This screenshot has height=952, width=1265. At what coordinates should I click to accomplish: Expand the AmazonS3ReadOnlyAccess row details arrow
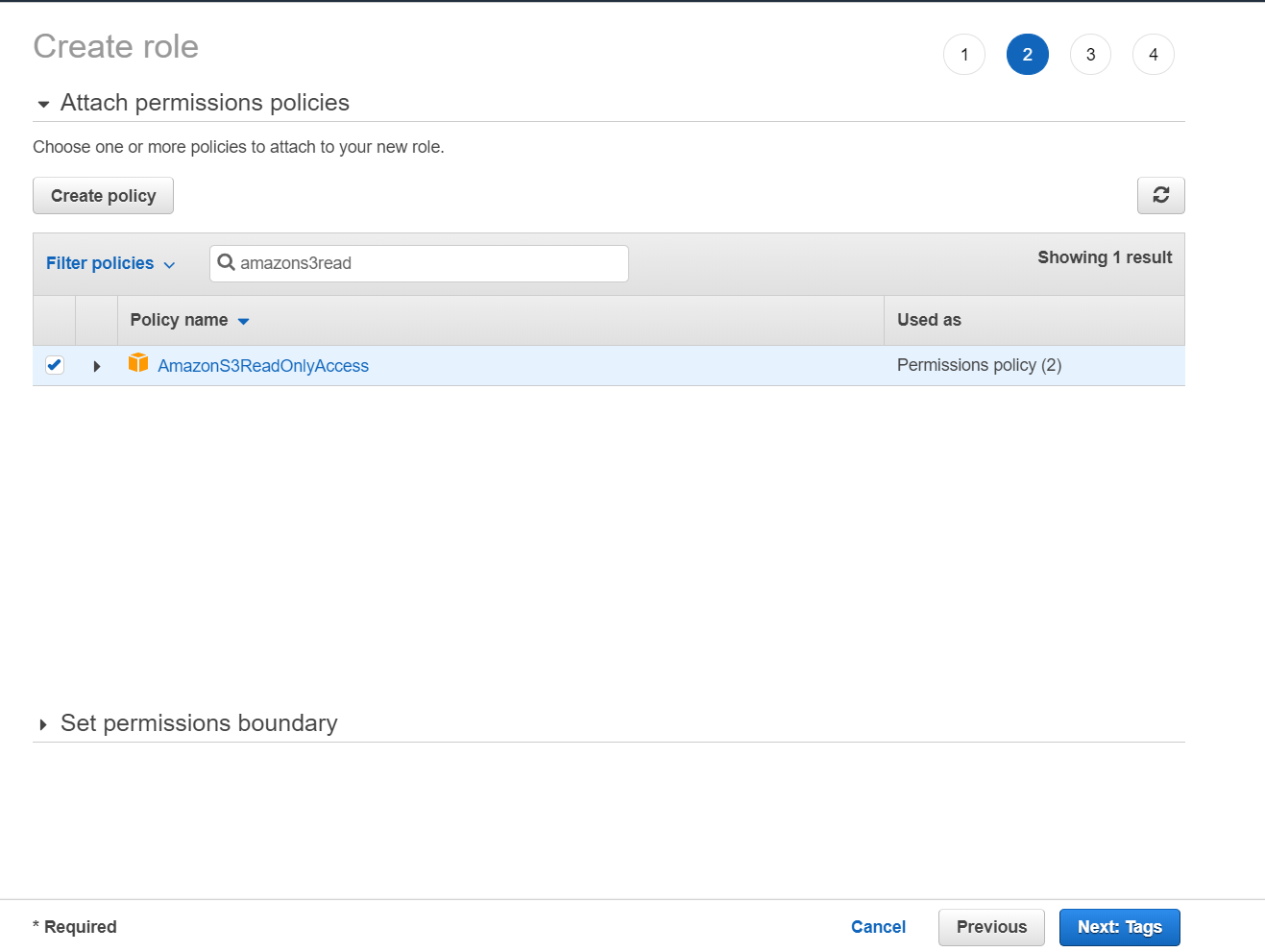[97, 366]
